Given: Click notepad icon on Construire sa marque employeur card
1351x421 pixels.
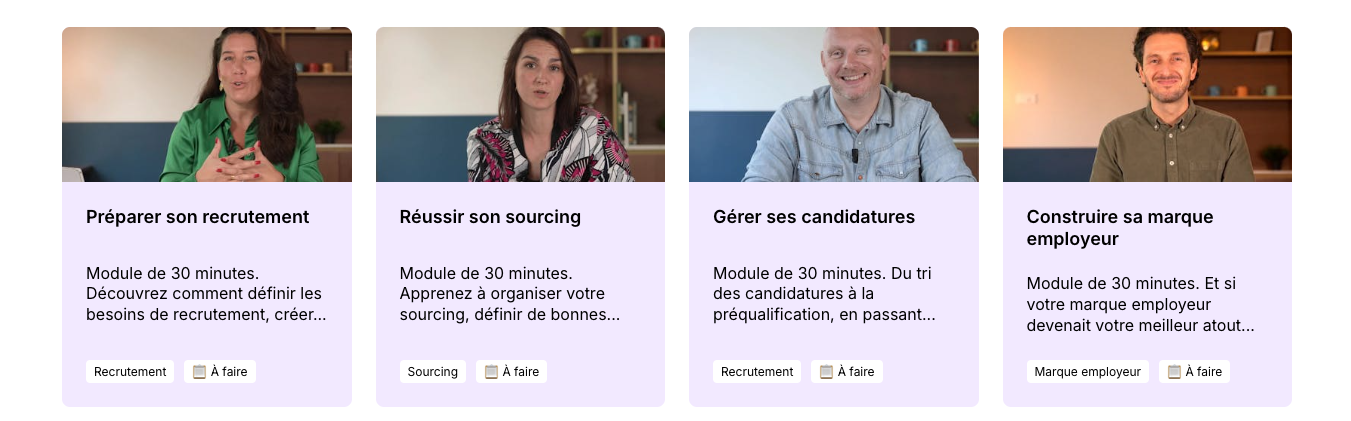Looking at the screenshot, I should (x=1174, y=372).
